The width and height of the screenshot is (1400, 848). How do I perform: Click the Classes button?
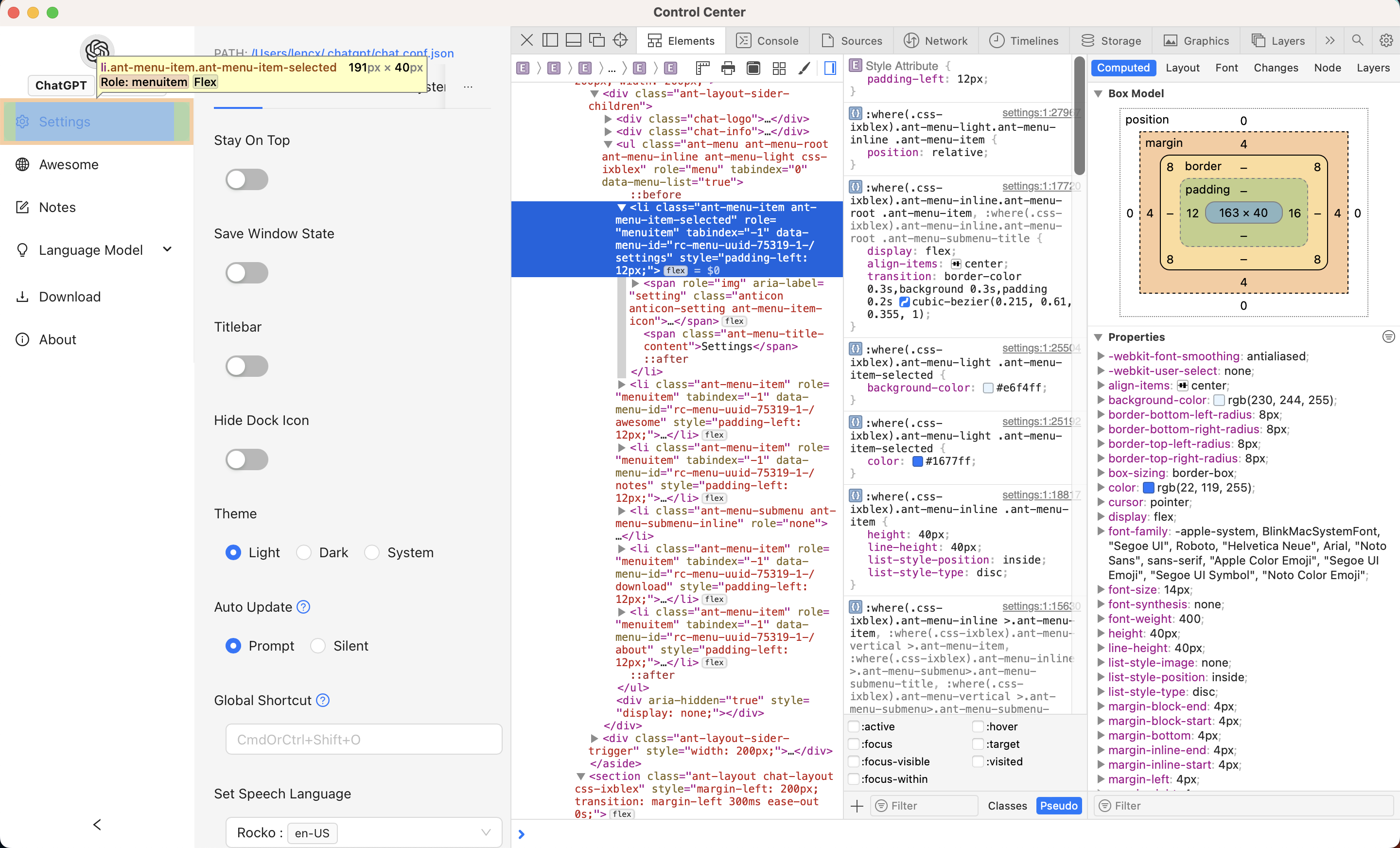click(x=1007, y=805)
